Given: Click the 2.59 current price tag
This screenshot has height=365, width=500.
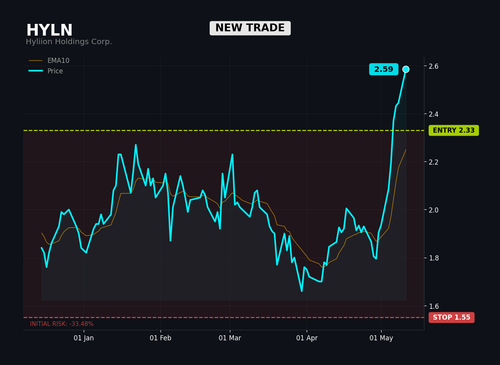Looking at the screenshot, I should pyautogui.click(x=384, y=69).
